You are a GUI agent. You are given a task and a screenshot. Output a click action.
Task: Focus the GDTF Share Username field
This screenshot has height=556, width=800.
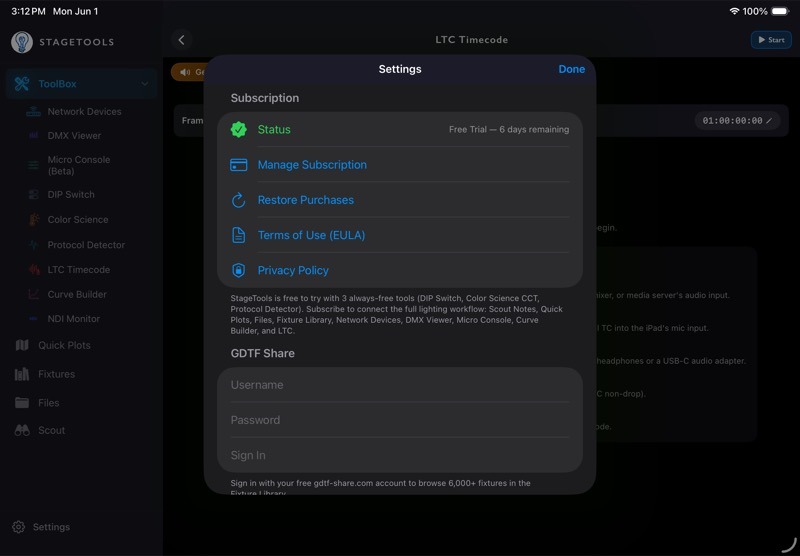click(x=400, y=385)
